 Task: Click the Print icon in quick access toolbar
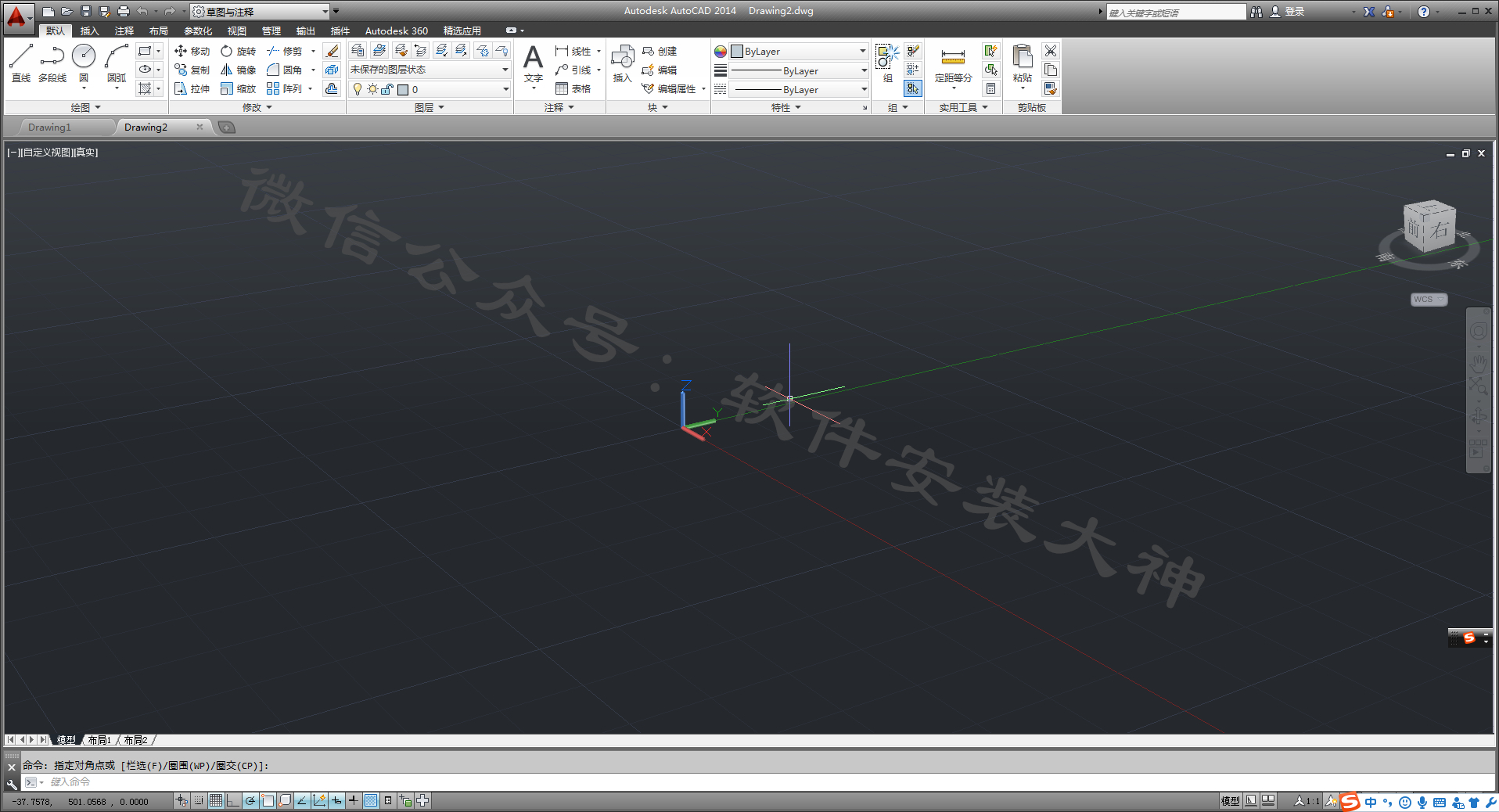point(123,11)
